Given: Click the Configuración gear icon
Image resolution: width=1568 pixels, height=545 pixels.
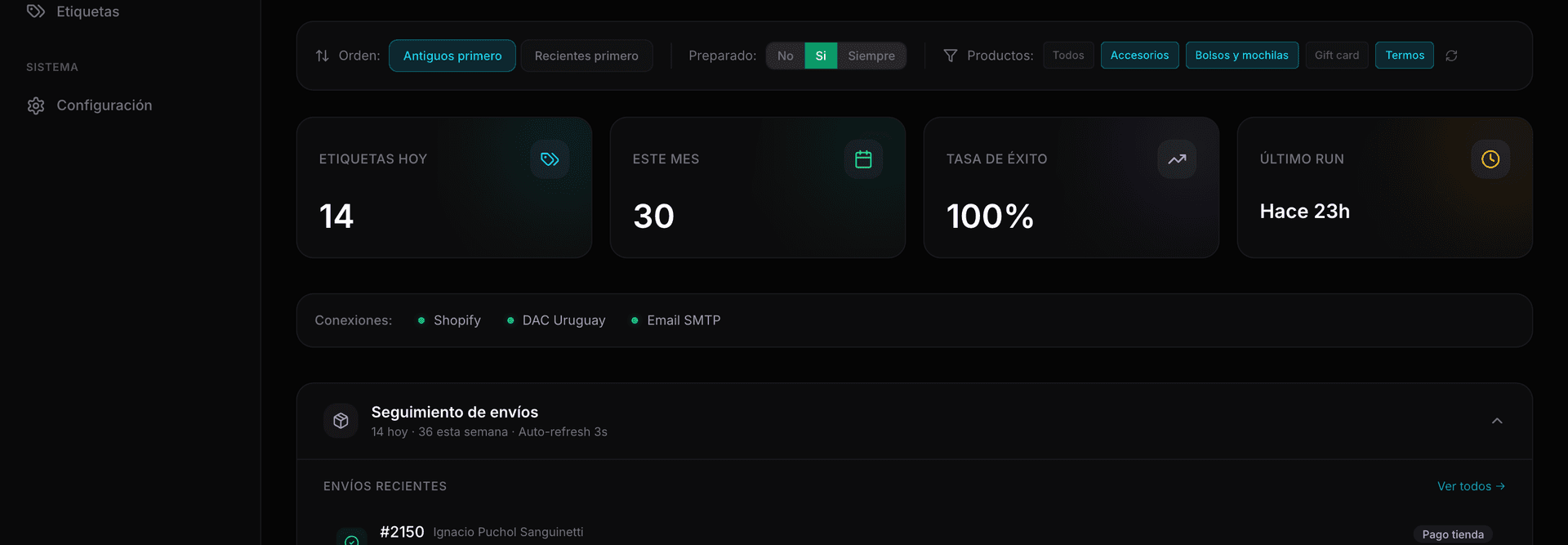Looking at the screenshot, I should [36, 105].
